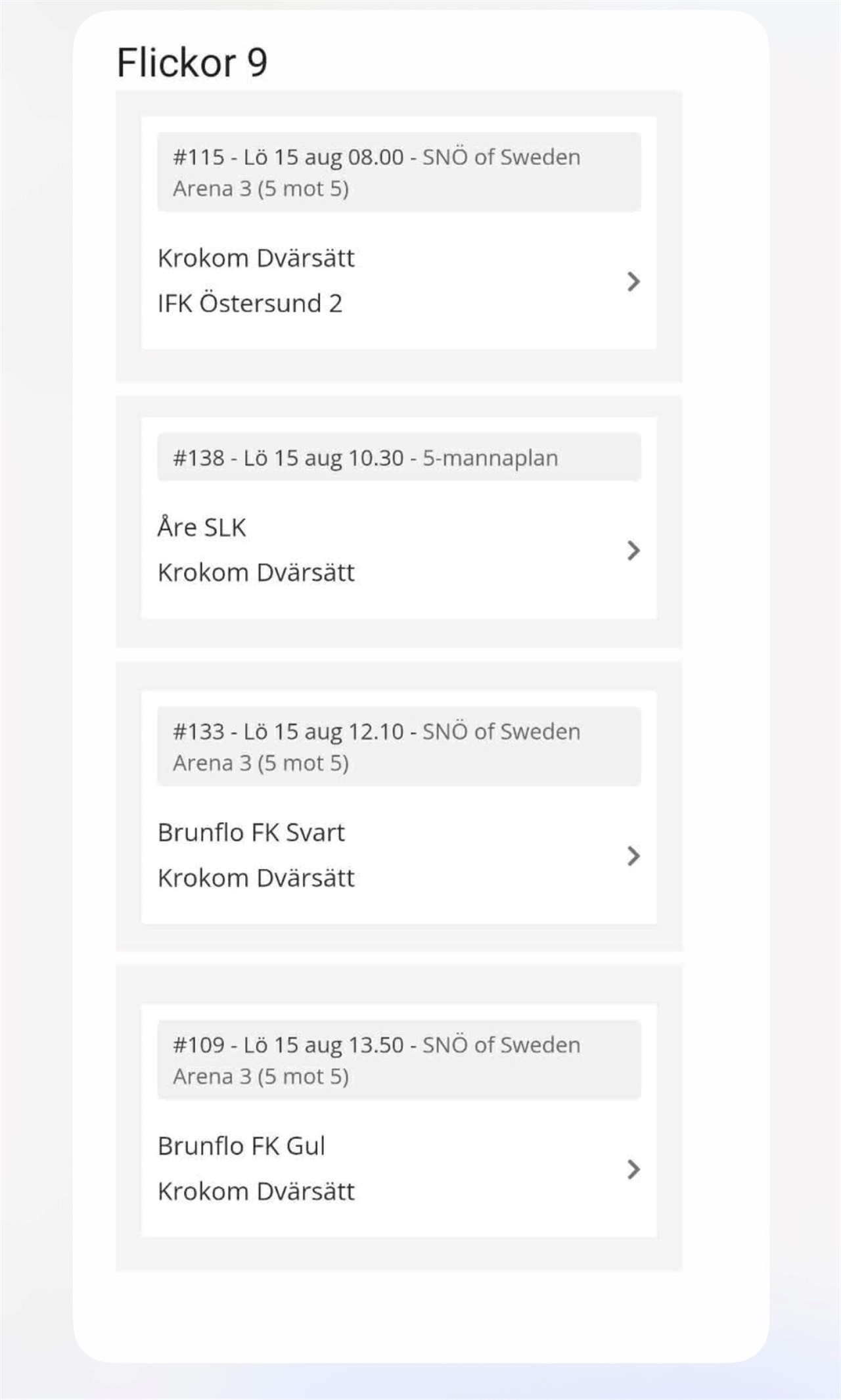The width and height of the screenshot is (841, 1400).
Task: Open chevron arrow for match #109
Action: click(633, 1169)
